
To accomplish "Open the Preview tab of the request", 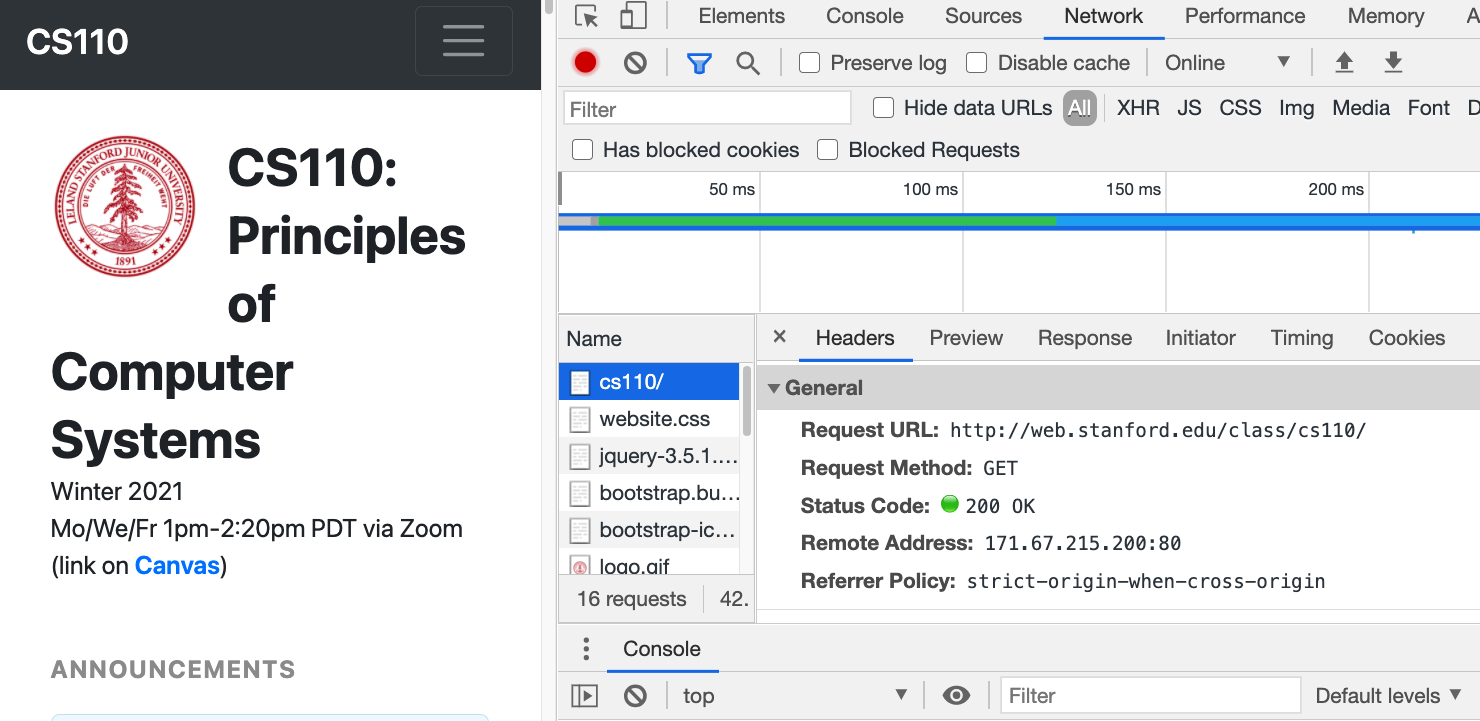I will point(966,338).
